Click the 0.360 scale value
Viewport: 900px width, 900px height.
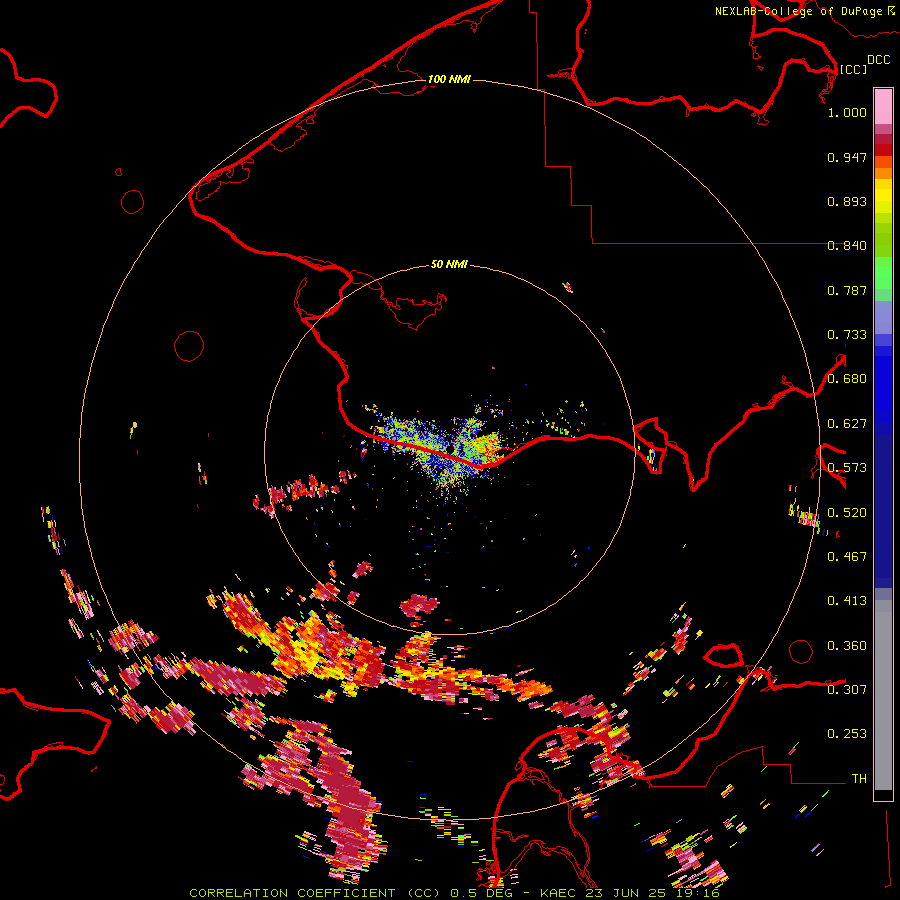coord(847,645)
